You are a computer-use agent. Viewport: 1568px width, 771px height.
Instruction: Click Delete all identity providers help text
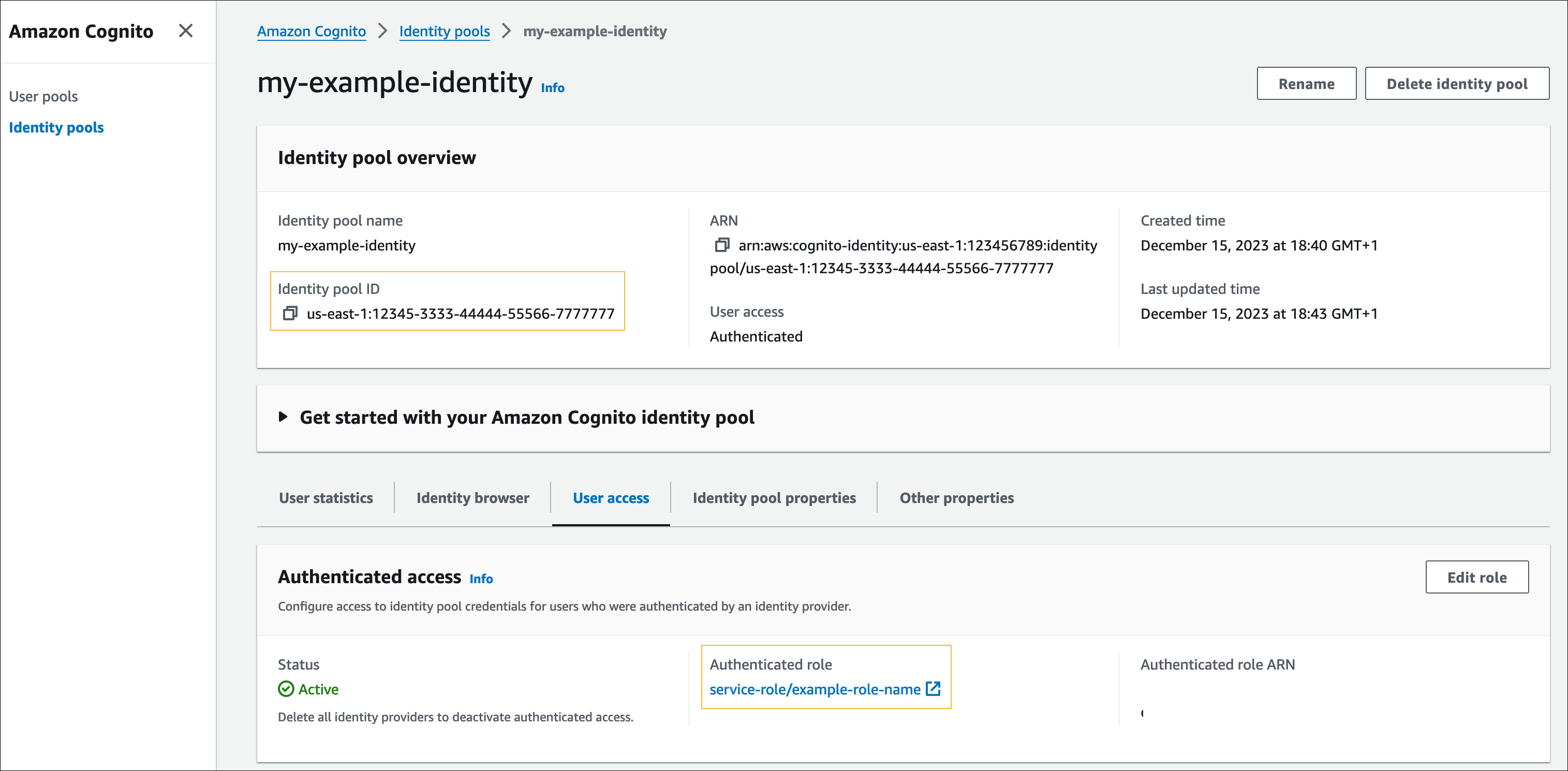pos(455,717)
